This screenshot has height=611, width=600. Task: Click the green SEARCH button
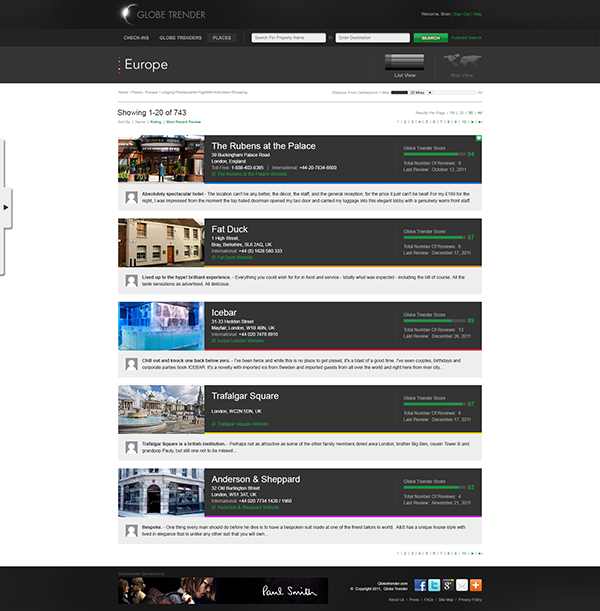[x=431, y=38]
